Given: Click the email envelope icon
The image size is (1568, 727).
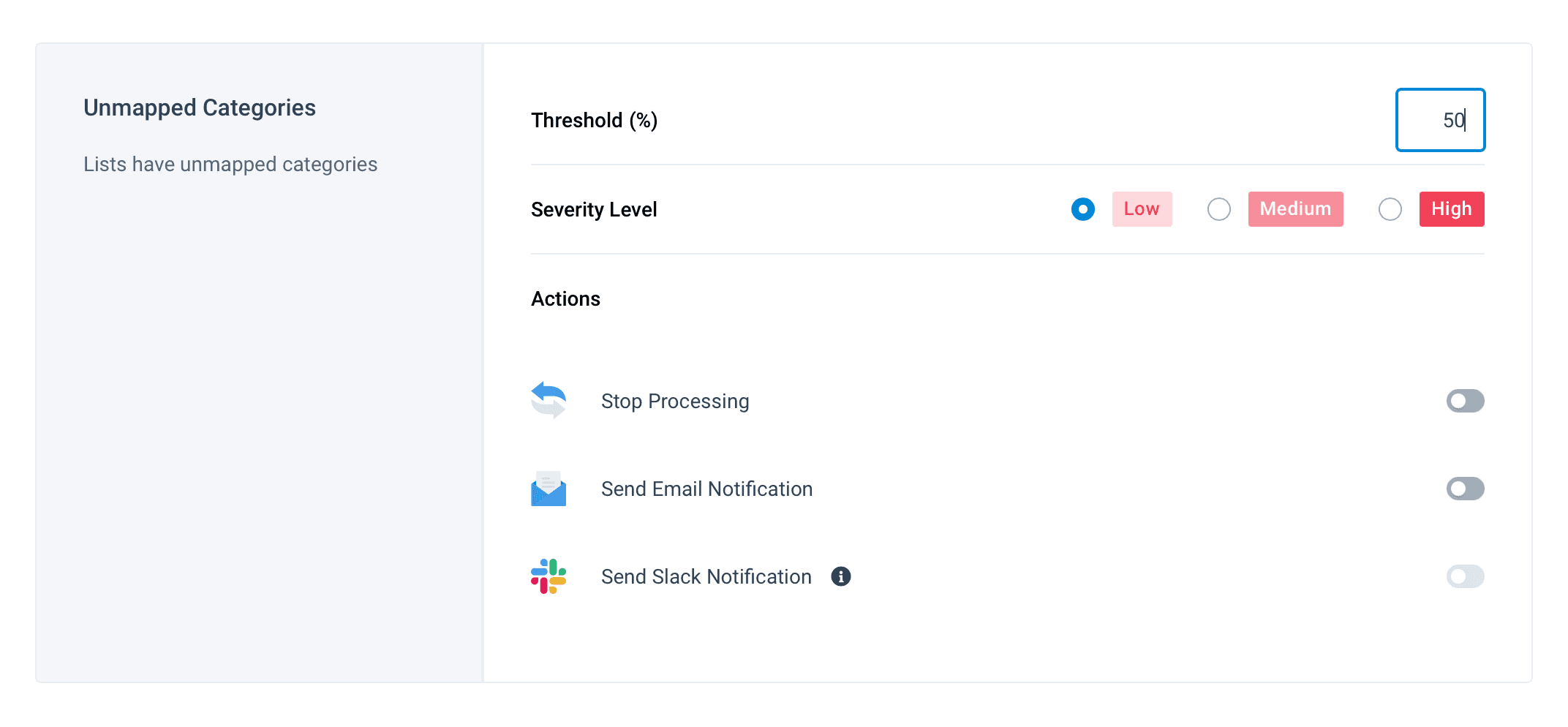Looking at the screenshot, I should pyautogui.click(x=549, y=489).
